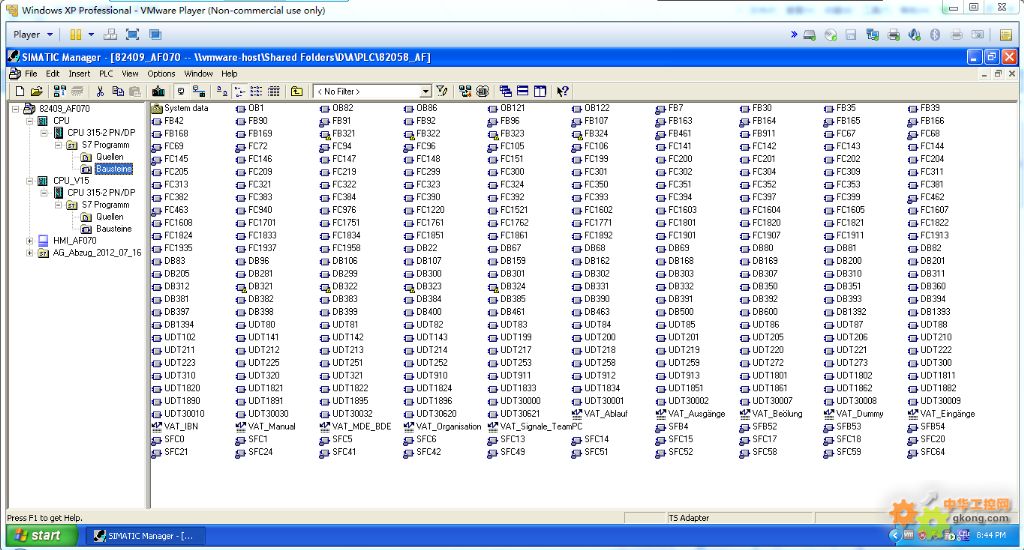
Task: Select the VAT_Signale_TeamPC table
Action: [535, 427]
